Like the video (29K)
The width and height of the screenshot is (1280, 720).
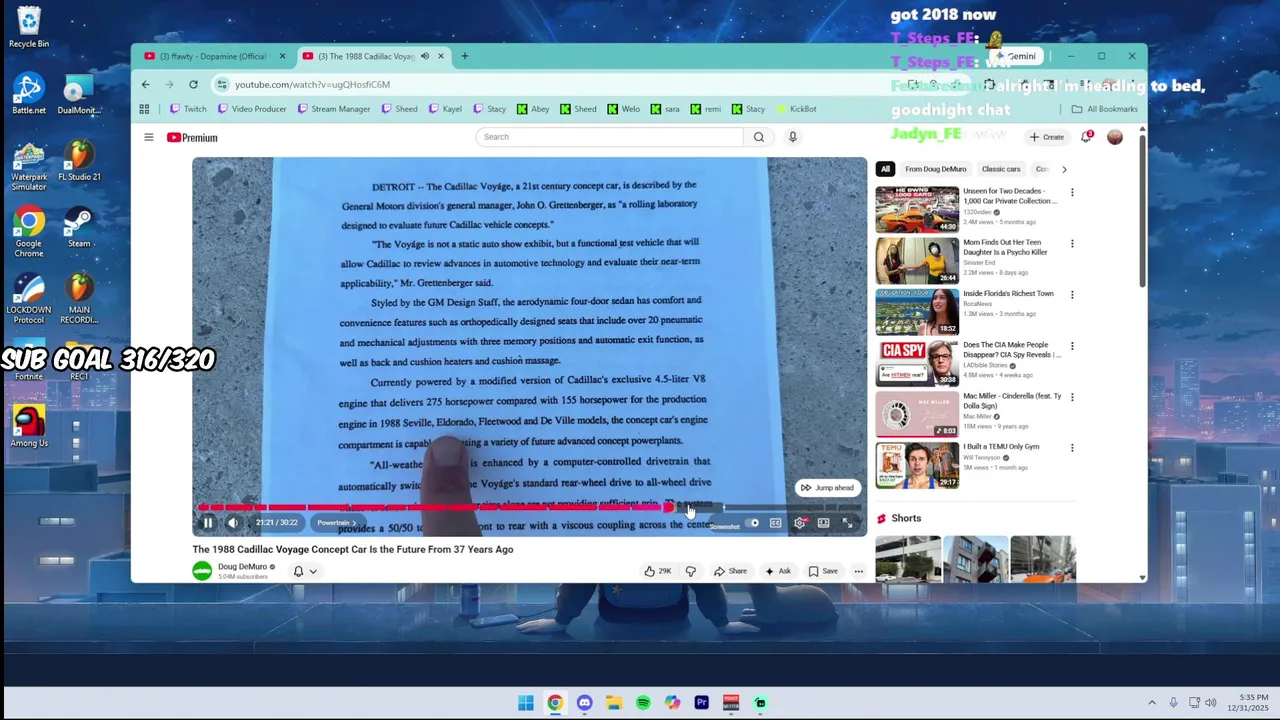658,571
